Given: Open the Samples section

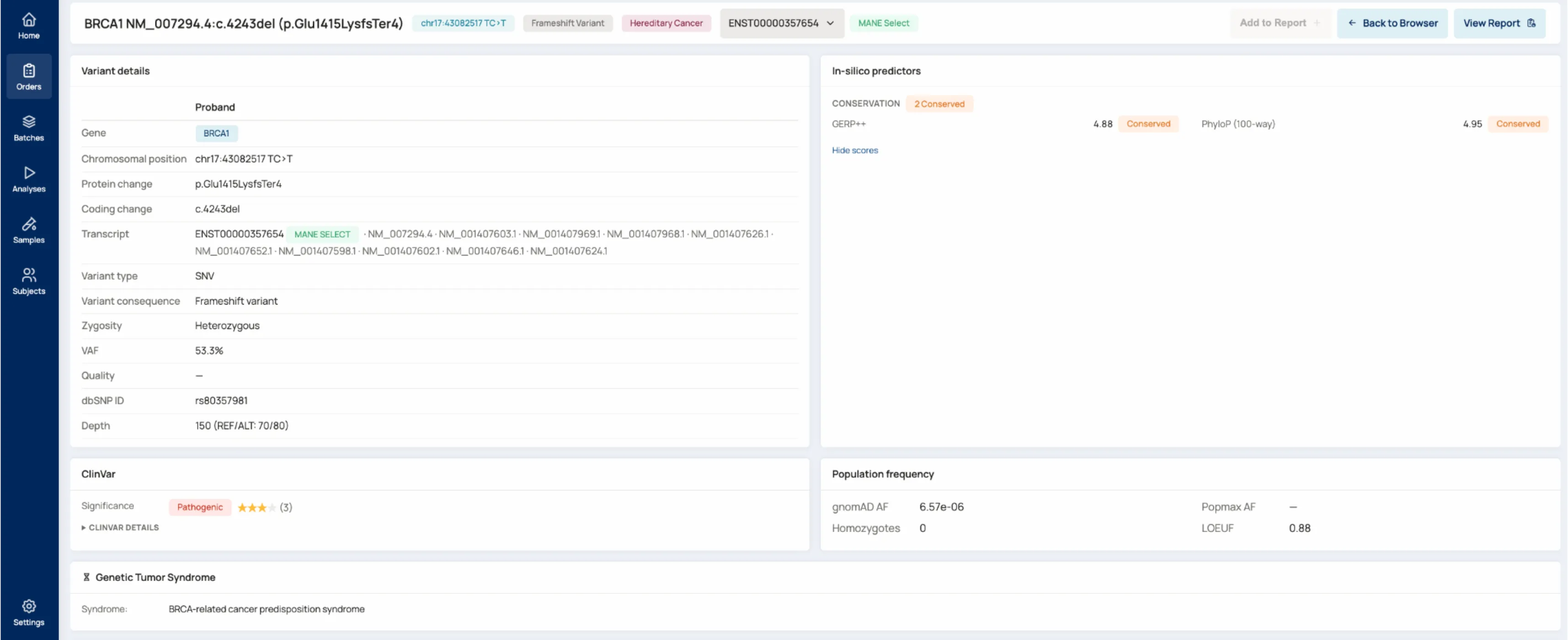Looking at the screenshot, I should [x=29, y=230].
